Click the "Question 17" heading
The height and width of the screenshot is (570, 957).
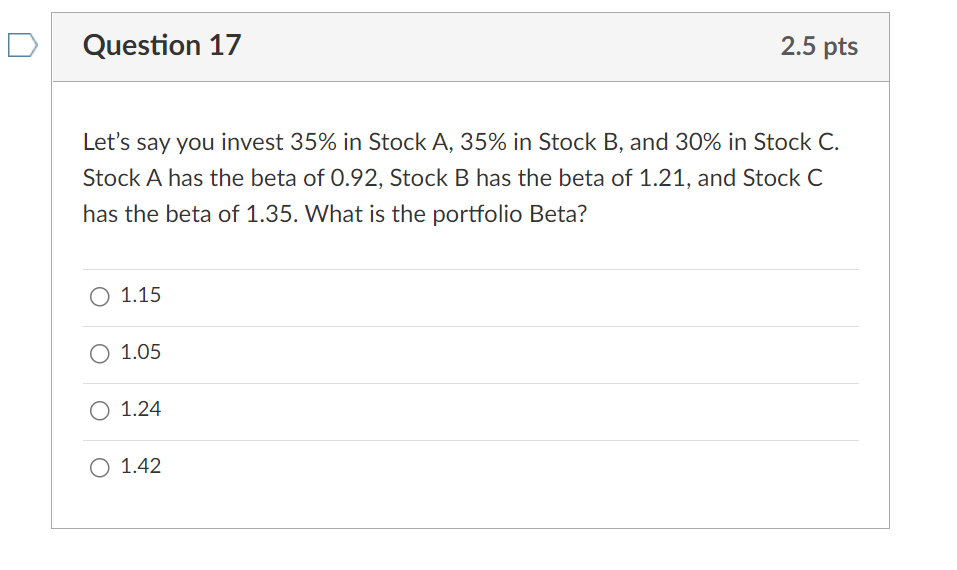click(162, 46)
